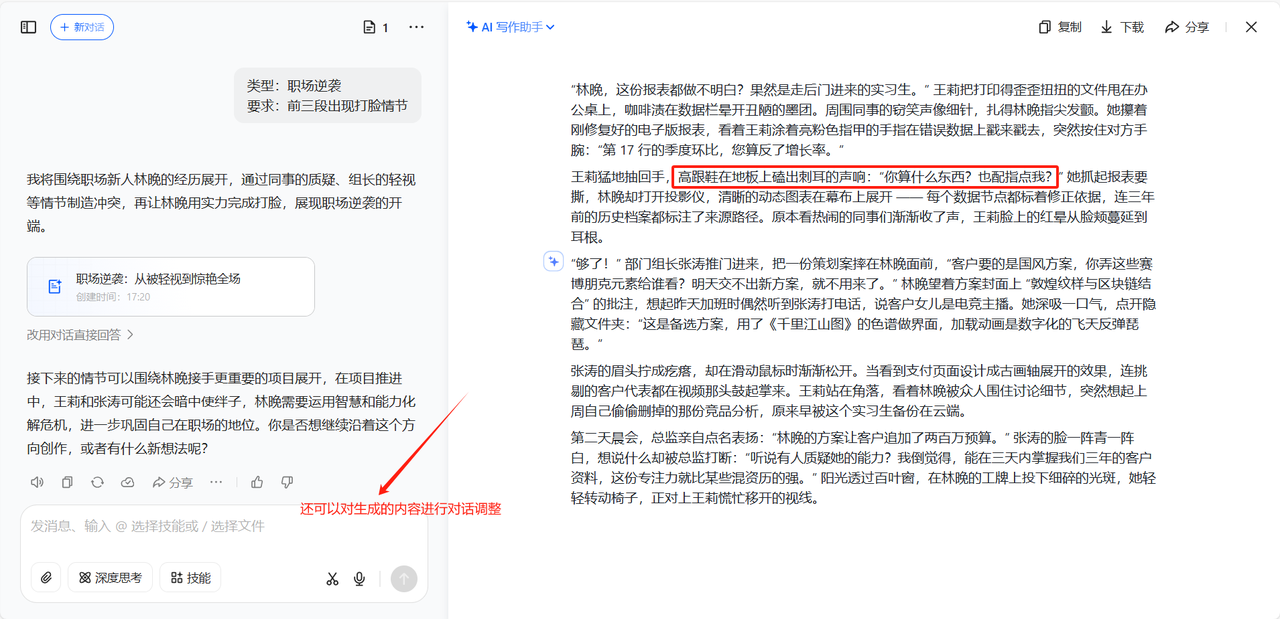Click paragraph starting 第二天晨会

863,467
